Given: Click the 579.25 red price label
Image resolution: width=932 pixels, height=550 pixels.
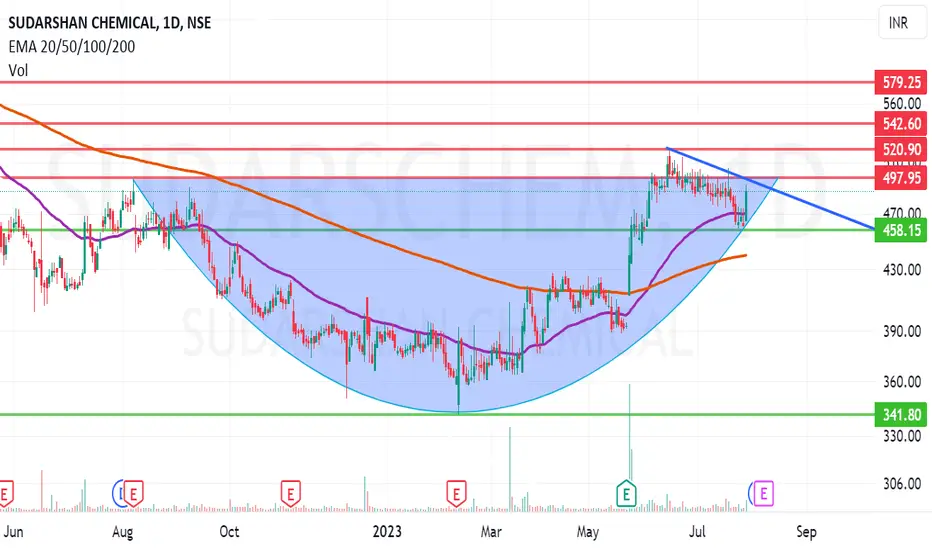Looking at the screenshot, I should (900, 82).
